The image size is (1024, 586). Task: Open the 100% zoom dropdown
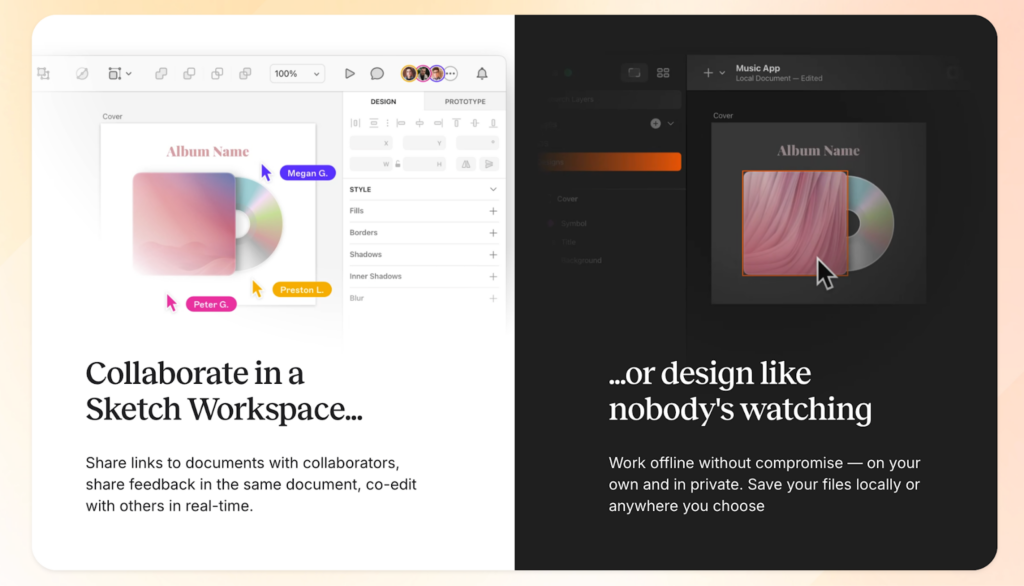298,74
